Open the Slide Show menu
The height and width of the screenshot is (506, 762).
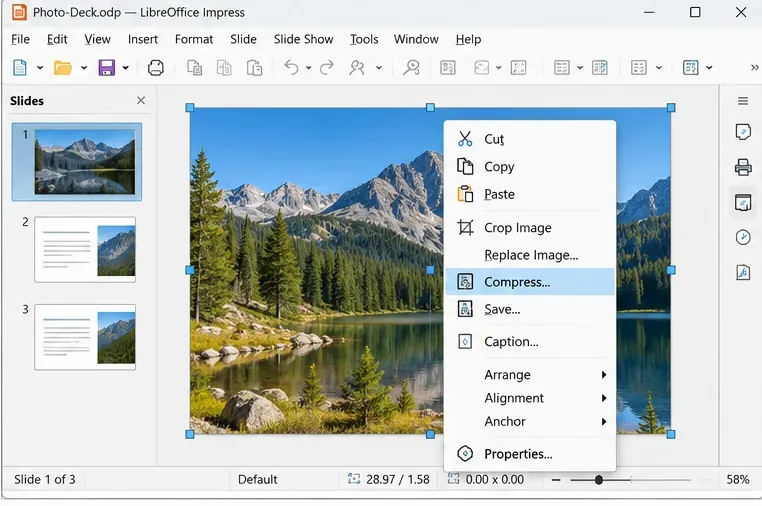[x=303, y=39]
